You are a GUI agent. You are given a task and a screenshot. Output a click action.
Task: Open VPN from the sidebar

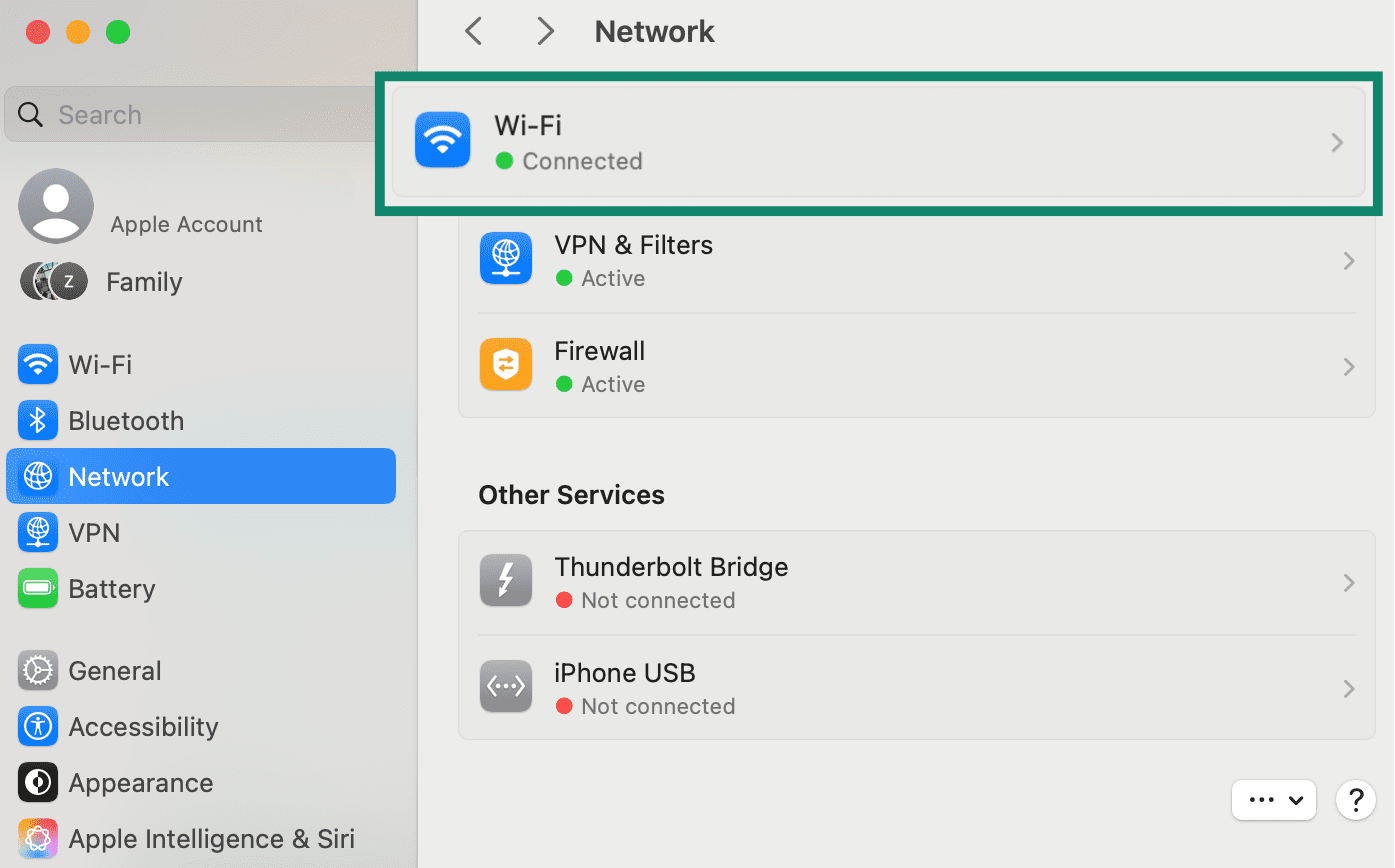[94, 533]
